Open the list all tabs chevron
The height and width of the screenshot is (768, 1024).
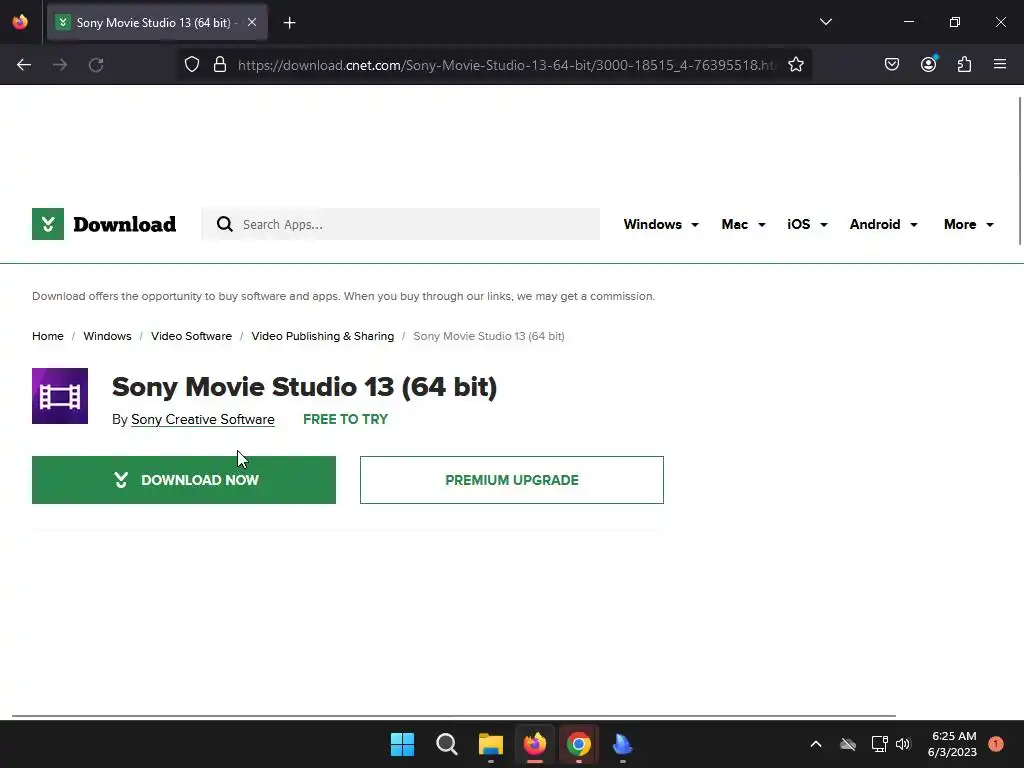click(825, 22)
